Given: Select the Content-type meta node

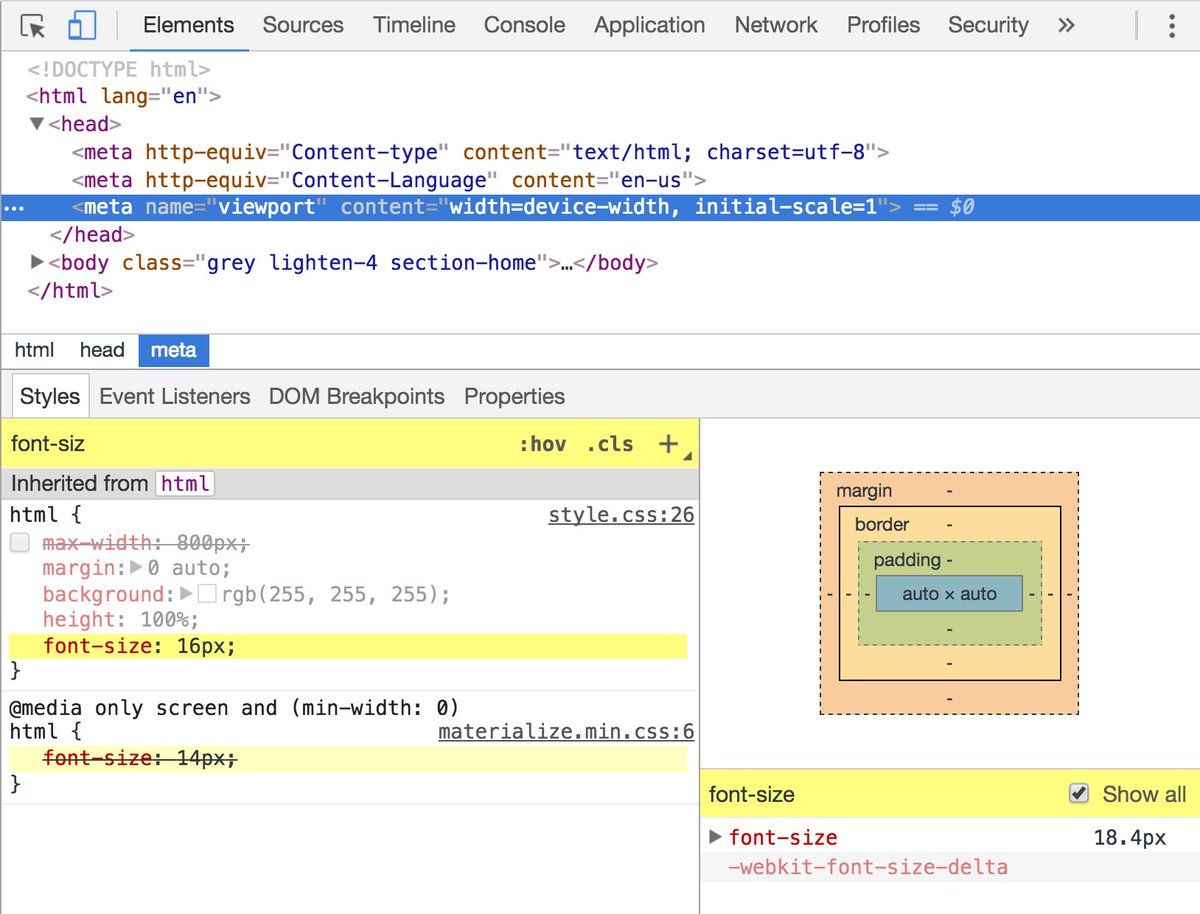Looking at the screenshot, I should [480, 152].
